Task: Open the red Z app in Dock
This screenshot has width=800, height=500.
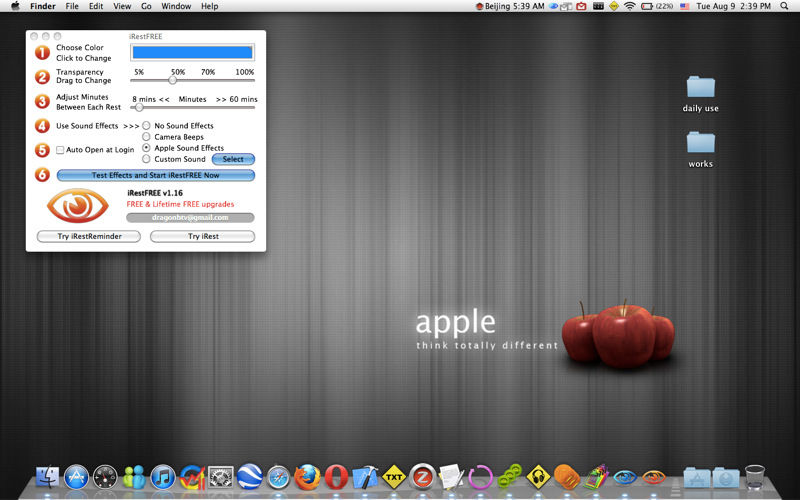Action: pos(423,478)
